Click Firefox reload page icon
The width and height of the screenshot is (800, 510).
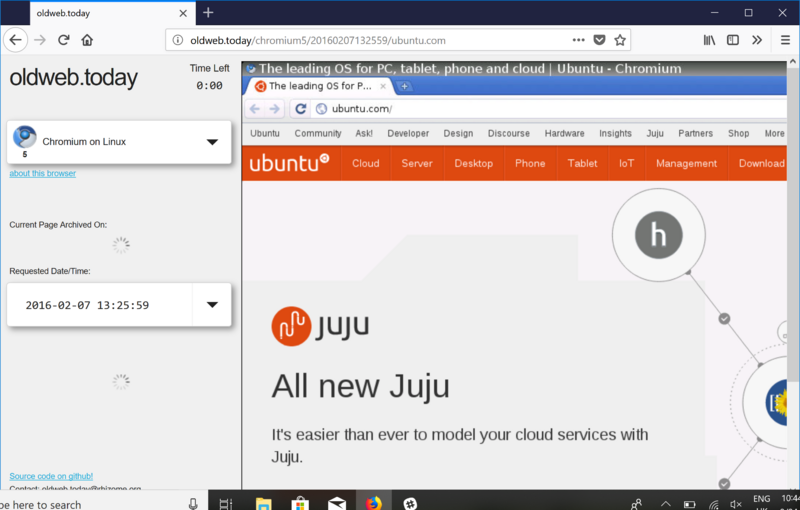pos(64,40)
